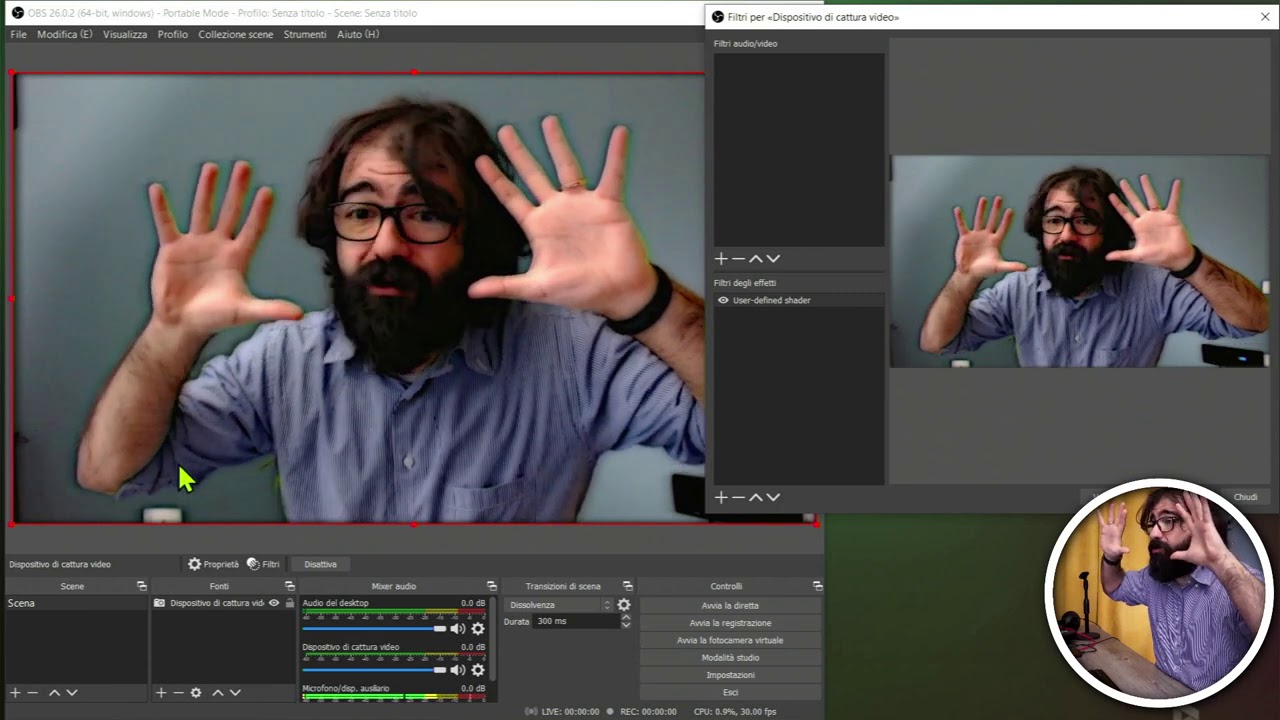Decrease the Durata value with the down arrow
The height and width of the screenshot is (720, 1280).
coord(626,625)
